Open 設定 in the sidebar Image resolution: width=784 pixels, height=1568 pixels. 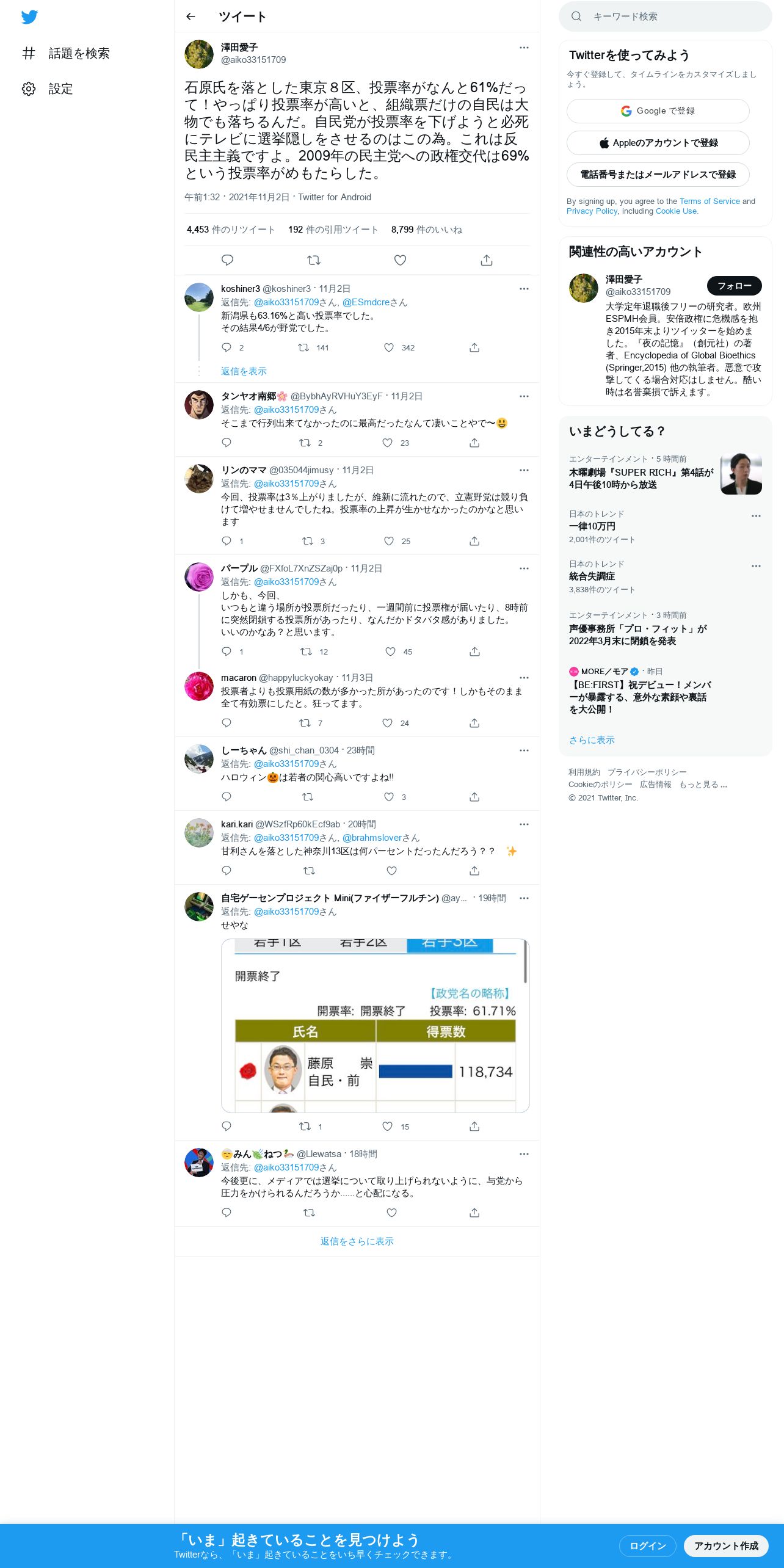pyautogui.click(x=48, y=89)
